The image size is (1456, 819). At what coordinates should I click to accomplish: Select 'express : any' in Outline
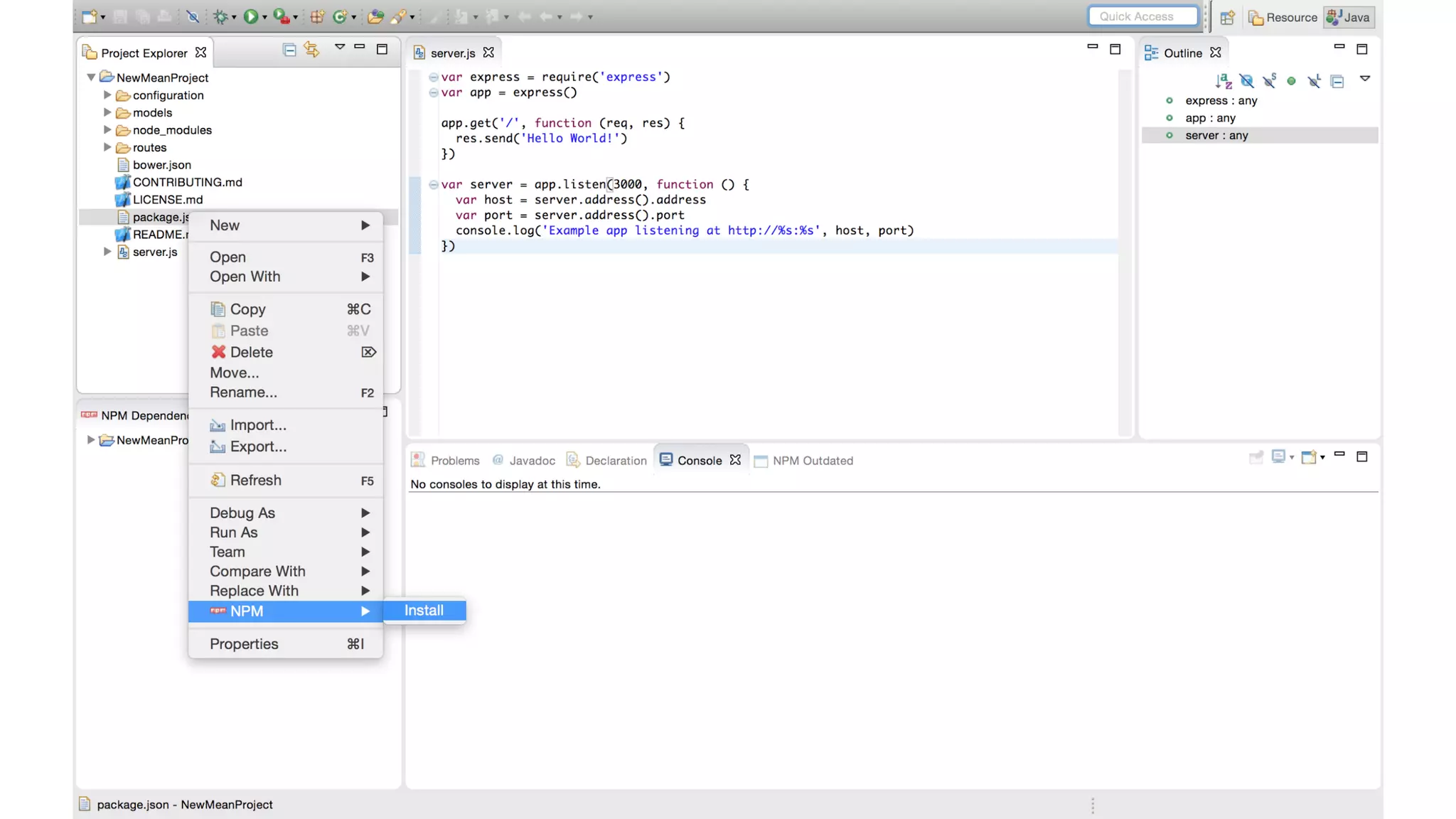pos(1221,100)
